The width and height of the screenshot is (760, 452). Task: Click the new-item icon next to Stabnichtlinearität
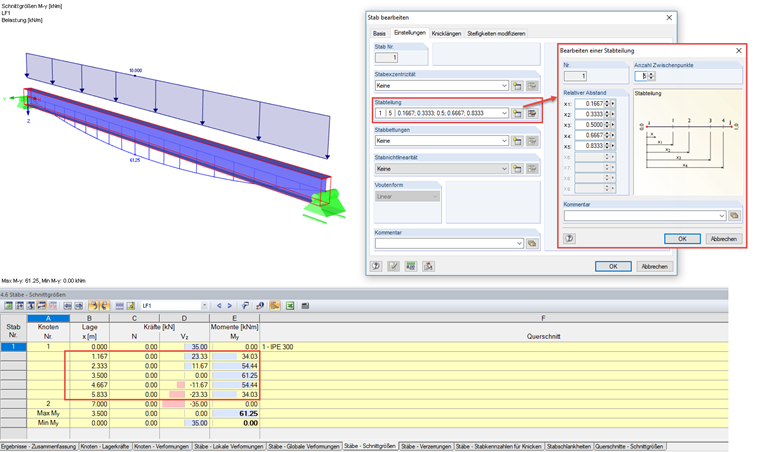tap(518, 169)
